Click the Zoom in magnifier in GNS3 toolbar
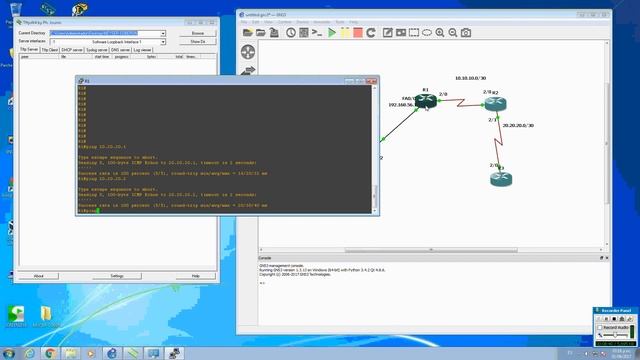 (x=440, y=33)
